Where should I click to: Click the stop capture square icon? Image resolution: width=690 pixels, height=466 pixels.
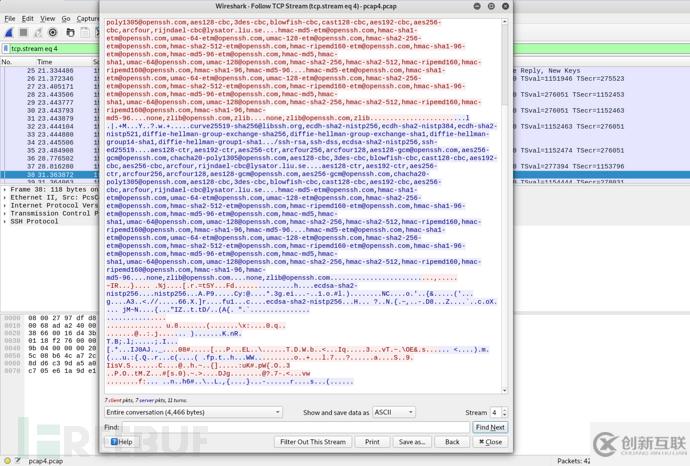23,32
